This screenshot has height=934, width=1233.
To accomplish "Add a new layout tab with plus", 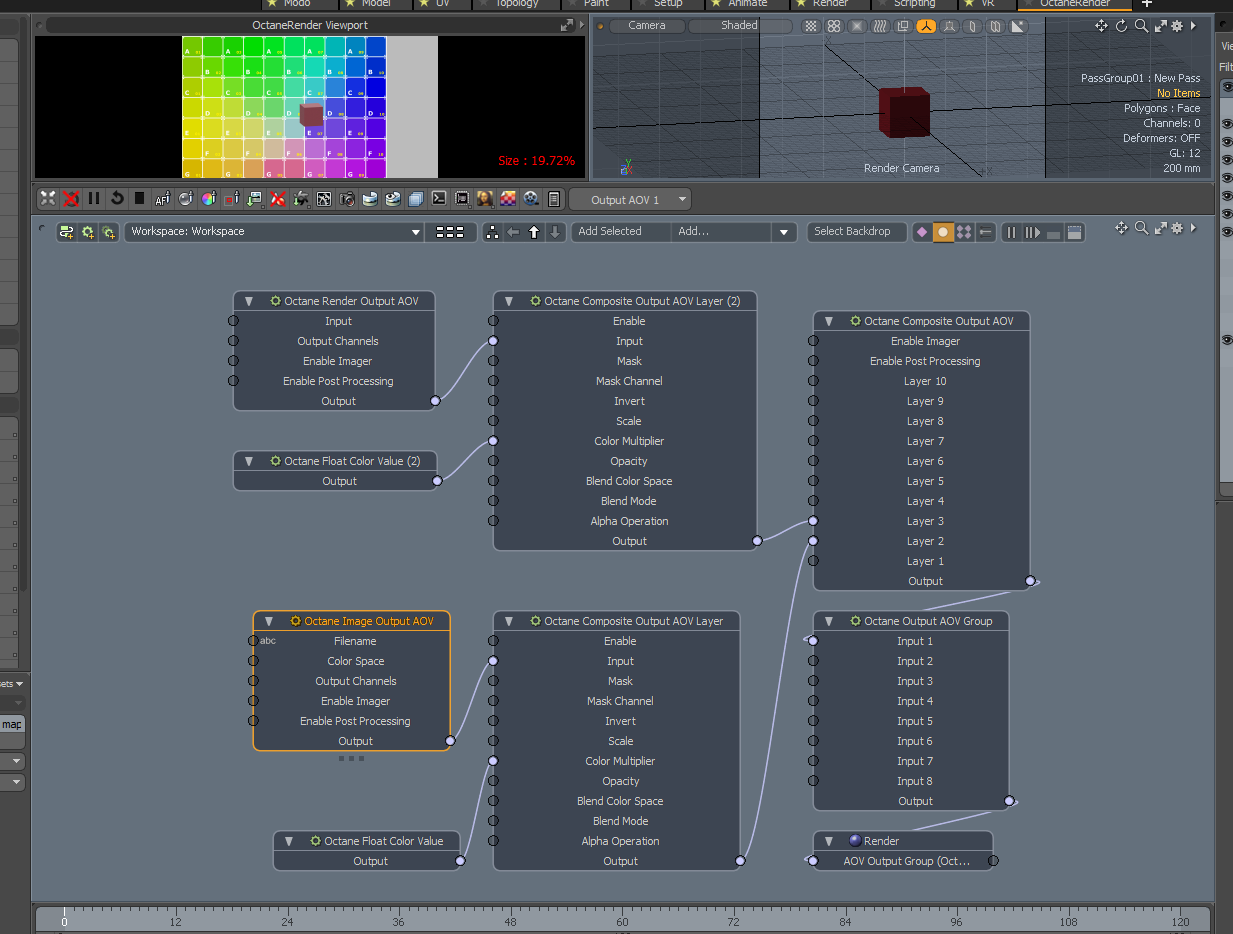I will 1147,4.
